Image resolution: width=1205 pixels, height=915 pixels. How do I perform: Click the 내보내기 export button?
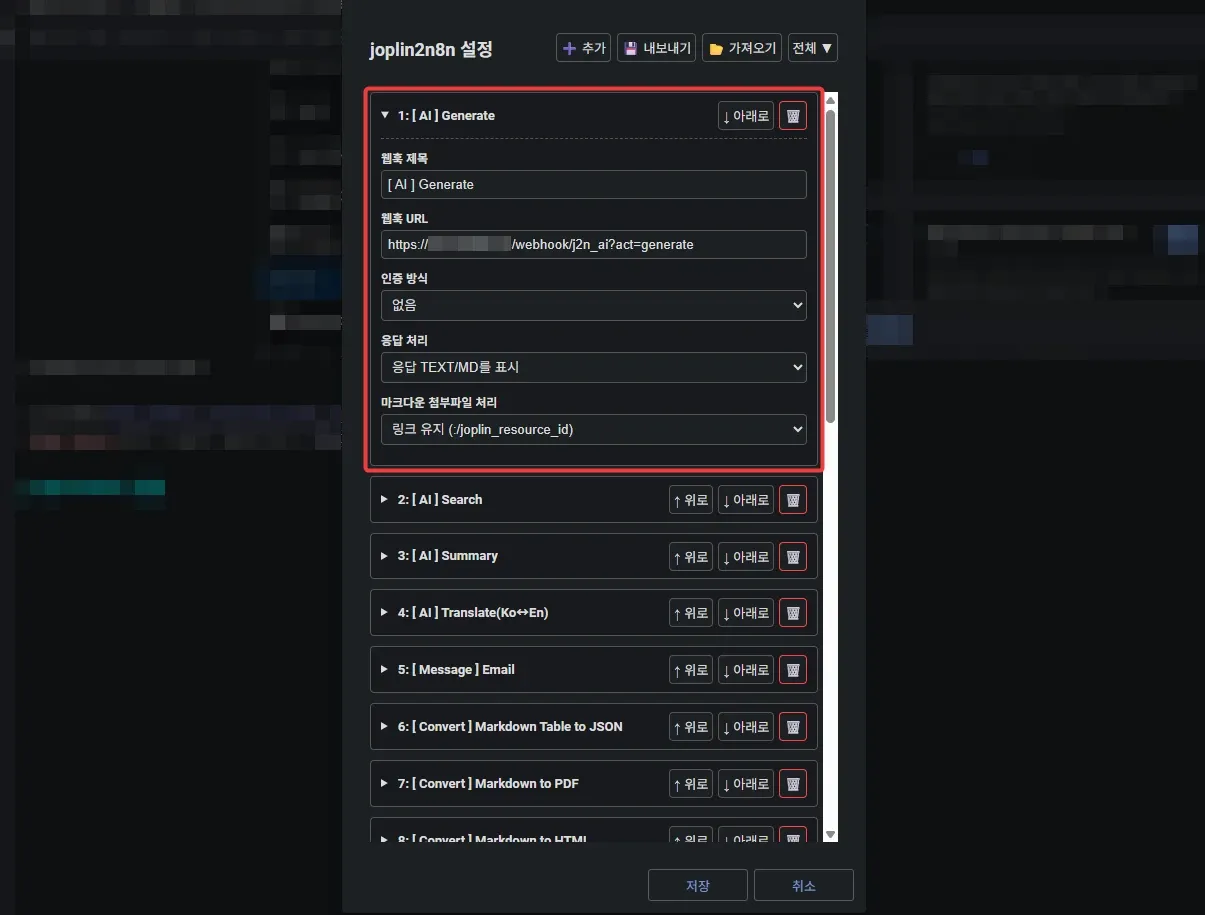coord(656,48)
